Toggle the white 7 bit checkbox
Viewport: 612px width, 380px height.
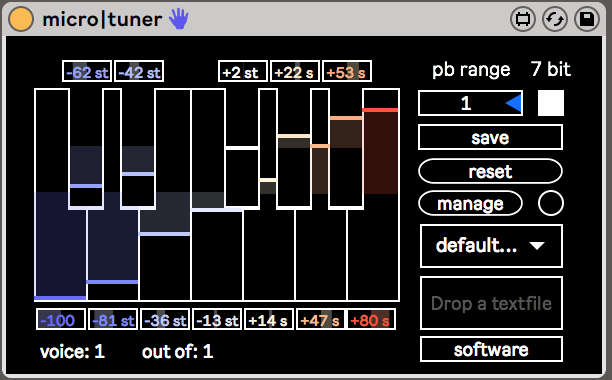point(551,103)
